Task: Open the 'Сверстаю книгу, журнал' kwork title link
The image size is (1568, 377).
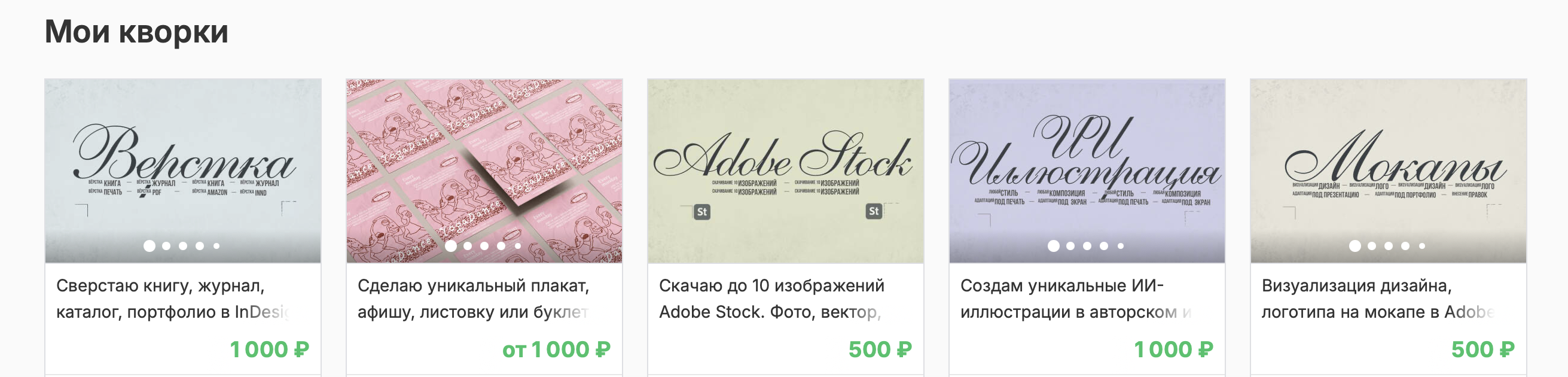Action: click(x=173, y=299)
